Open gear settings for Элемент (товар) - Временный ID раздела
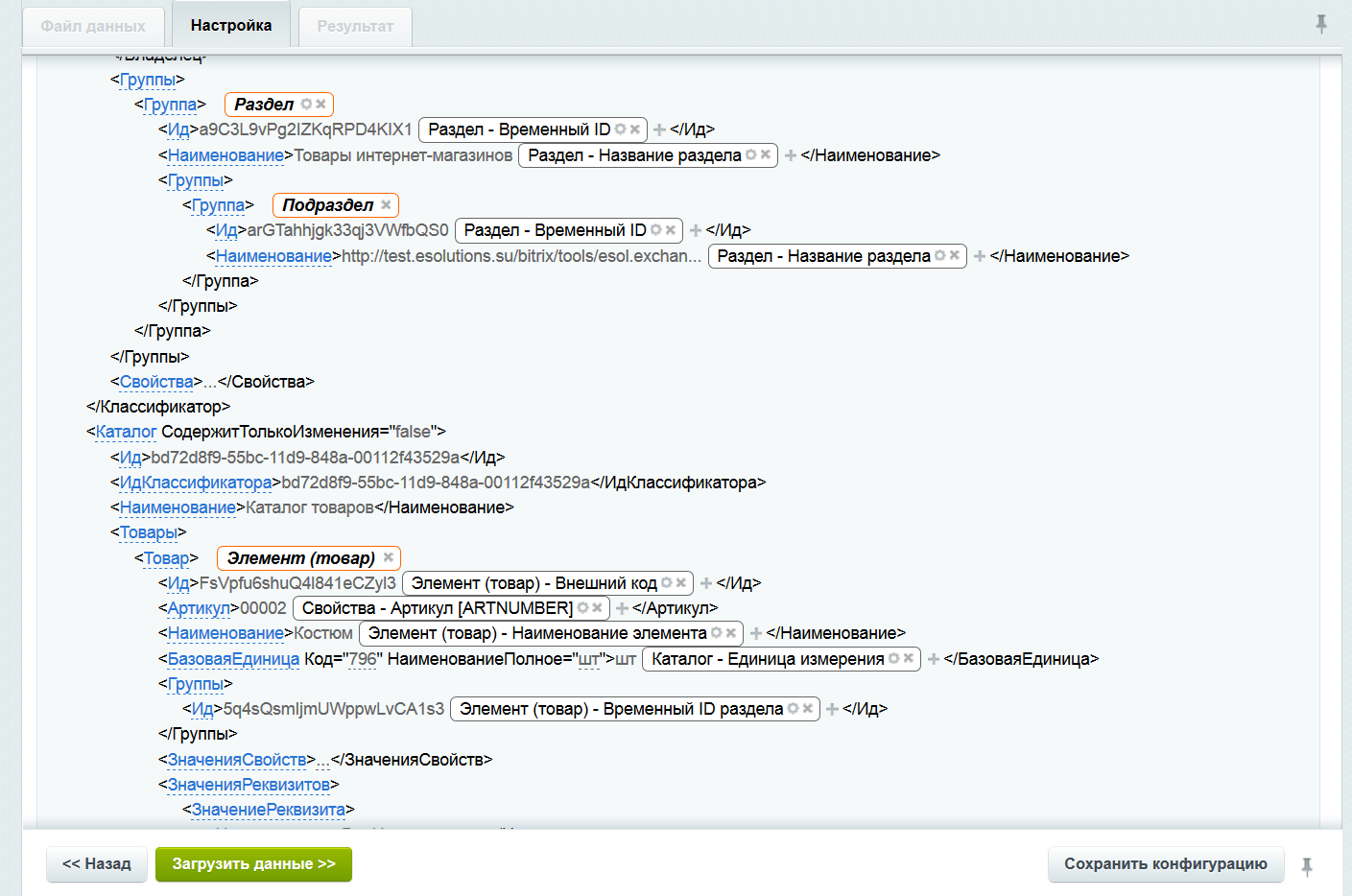The height and width of the screenshot is (896, 1352). pyautogui.click(x=793, y=708)
